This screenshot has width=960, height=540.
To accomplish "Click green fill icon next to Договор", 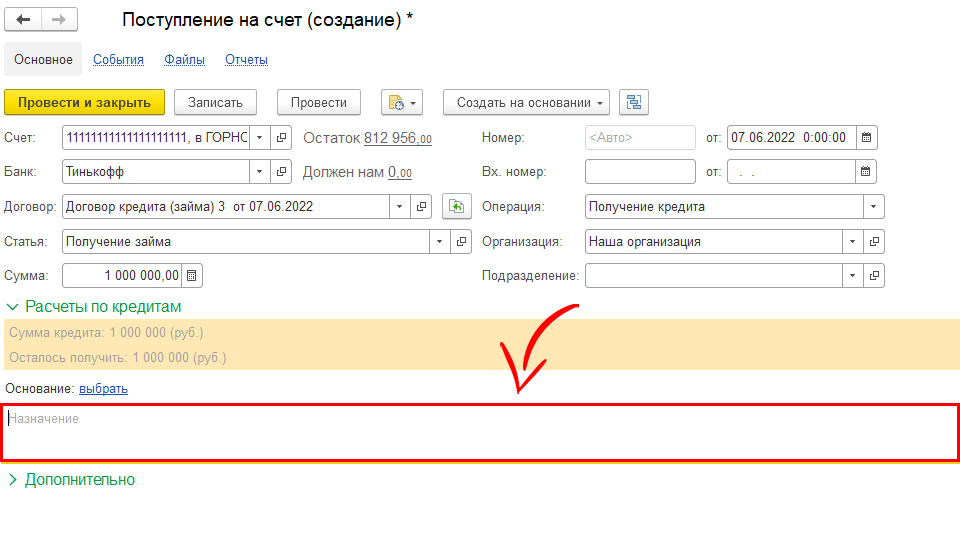I will [x=456, y=207].
